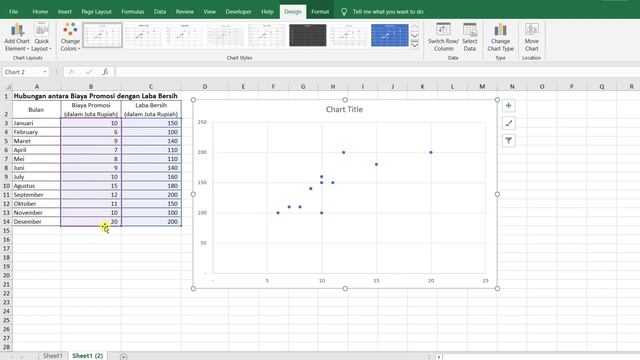Click the formula bar cancel icon

pyautogui.click(x=71, y=72)
